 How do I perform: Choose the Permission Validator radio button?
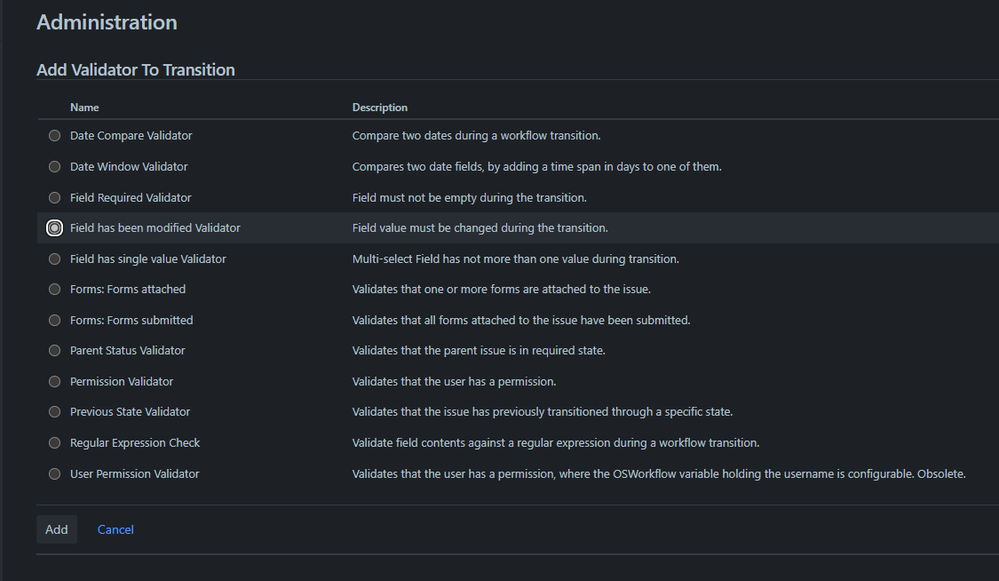pos(54,382)
